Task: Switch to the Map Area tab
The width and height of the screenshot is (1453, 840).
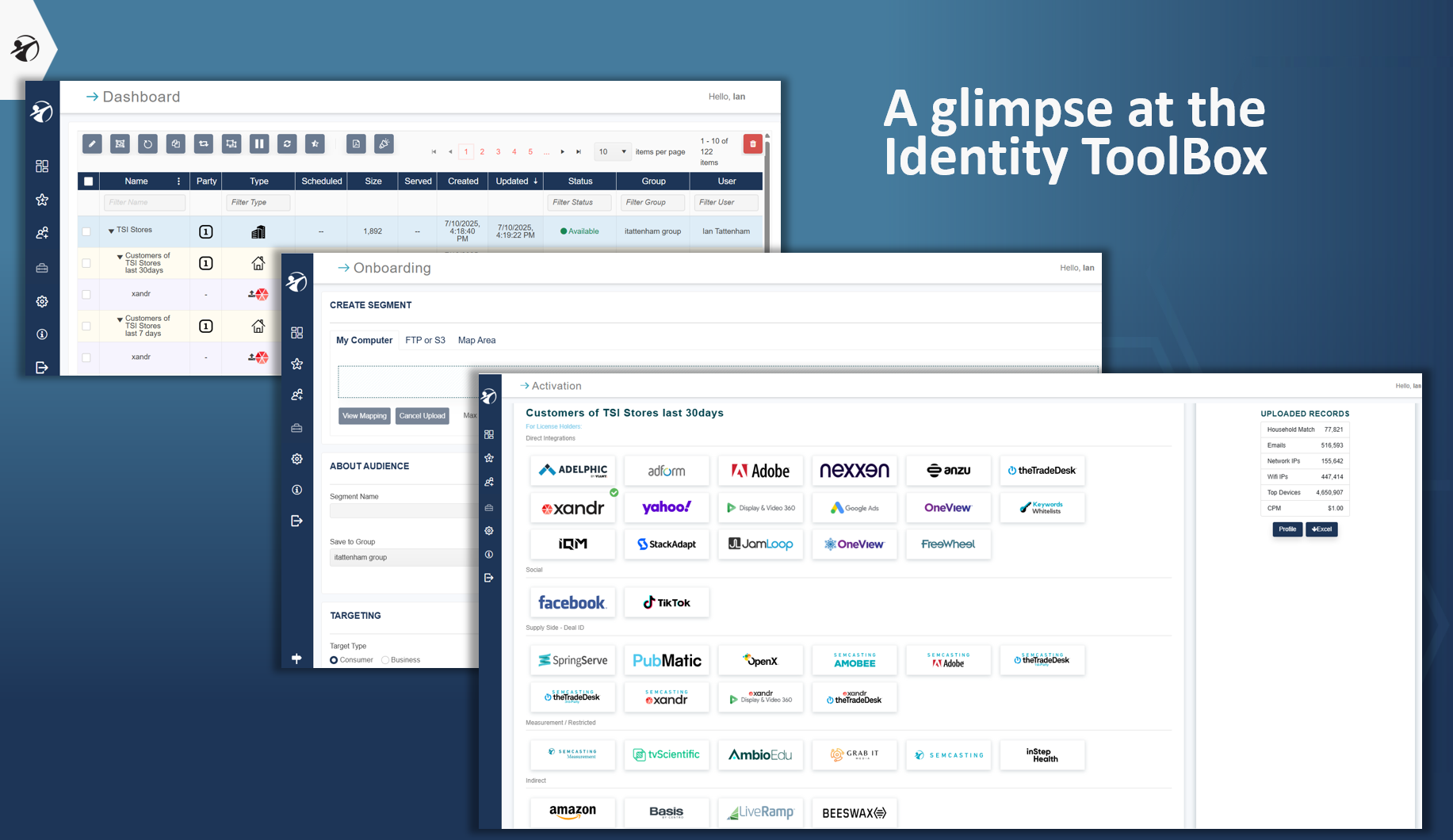Action: (x=476, y=340)
